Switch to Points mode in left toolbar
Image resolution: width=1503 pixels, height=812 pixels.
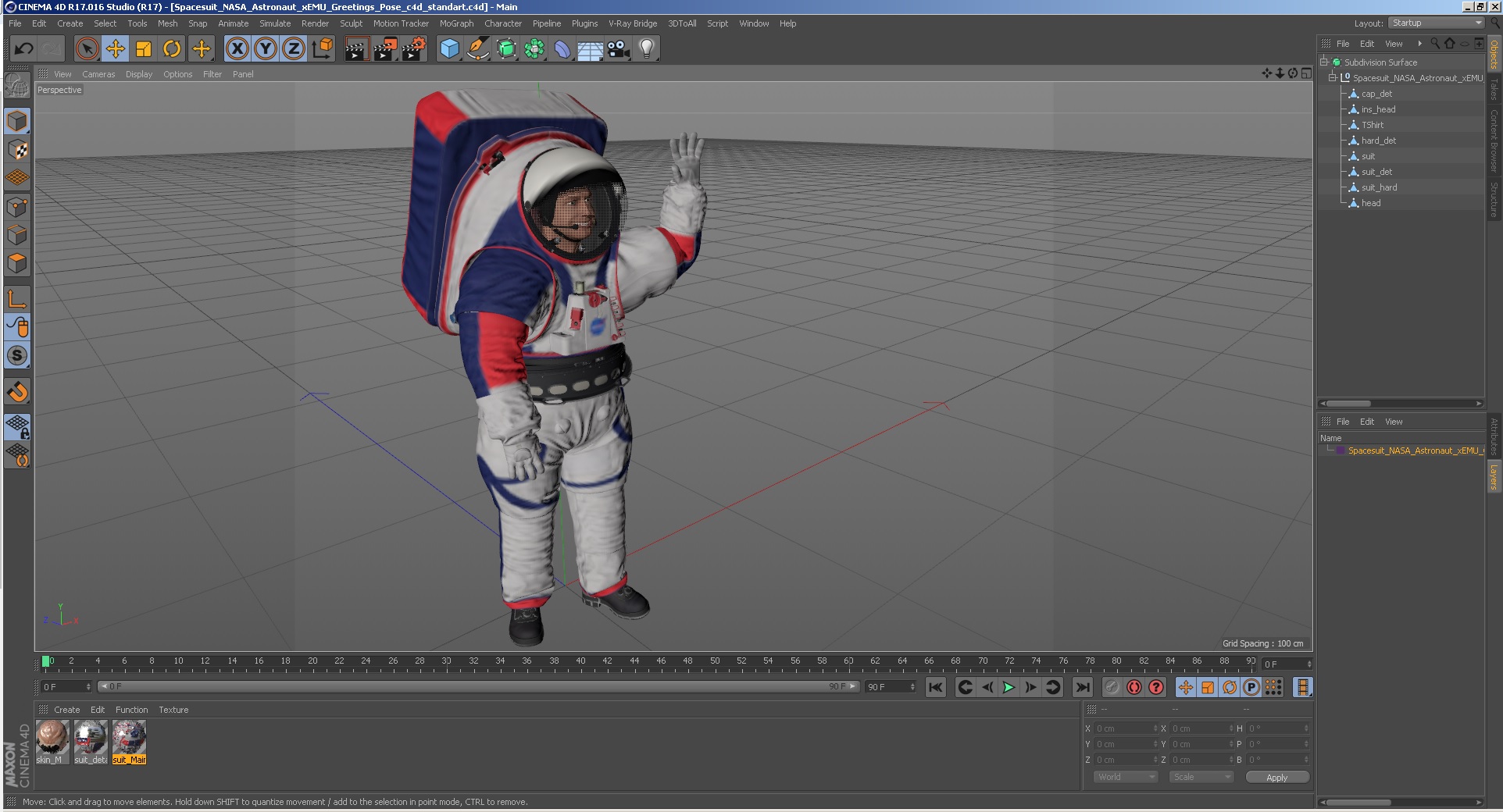17,207
